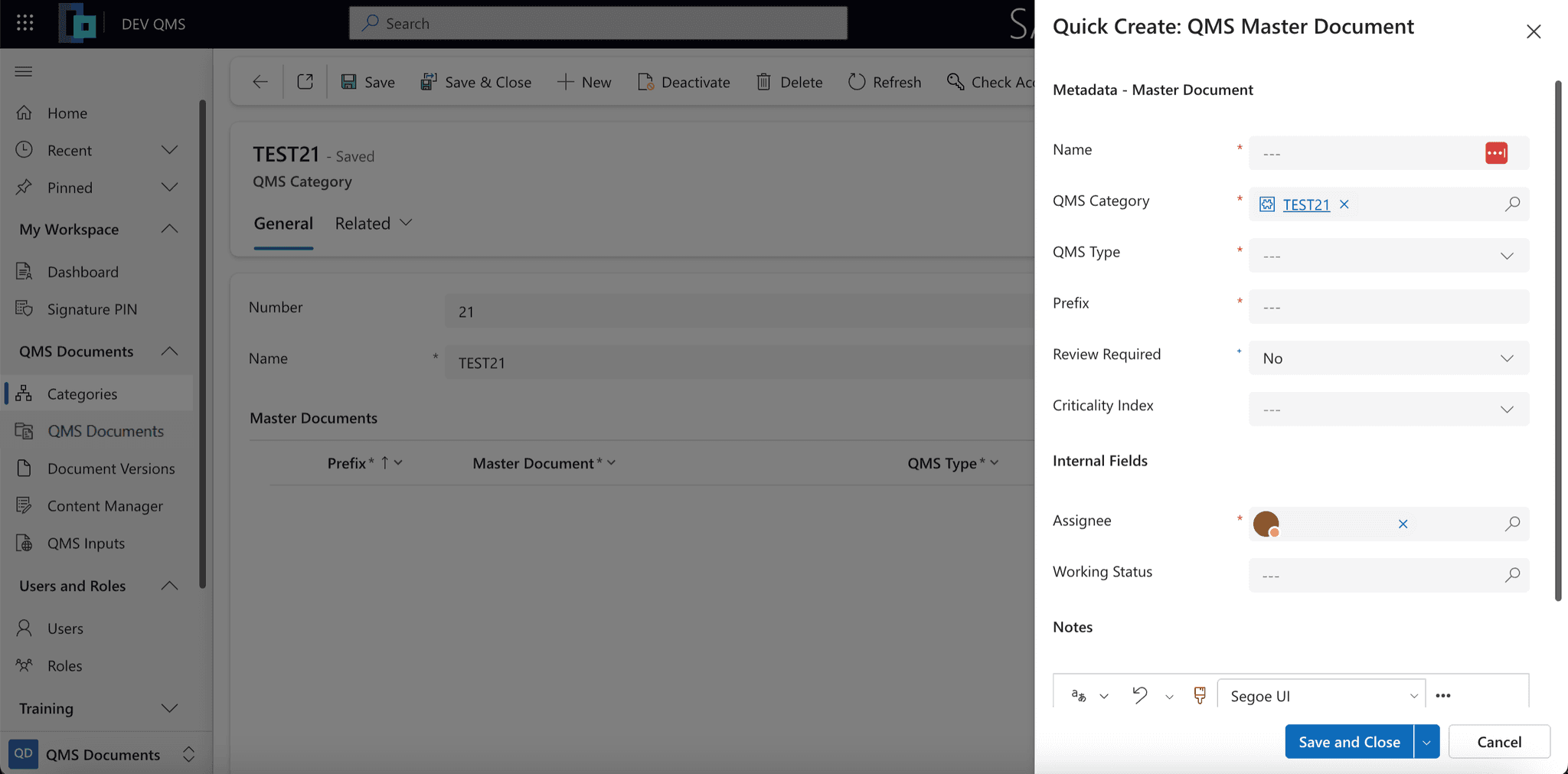This screenshot has height=774, width=1568.
Task: Click the category Name field TEST21
Action: click(x=739, y=363)
